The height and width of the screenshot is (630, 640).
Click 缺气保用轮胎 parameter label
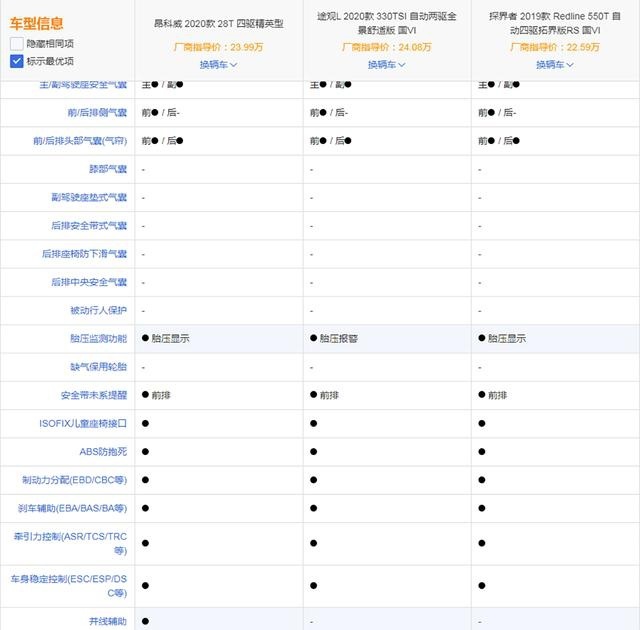98,367
